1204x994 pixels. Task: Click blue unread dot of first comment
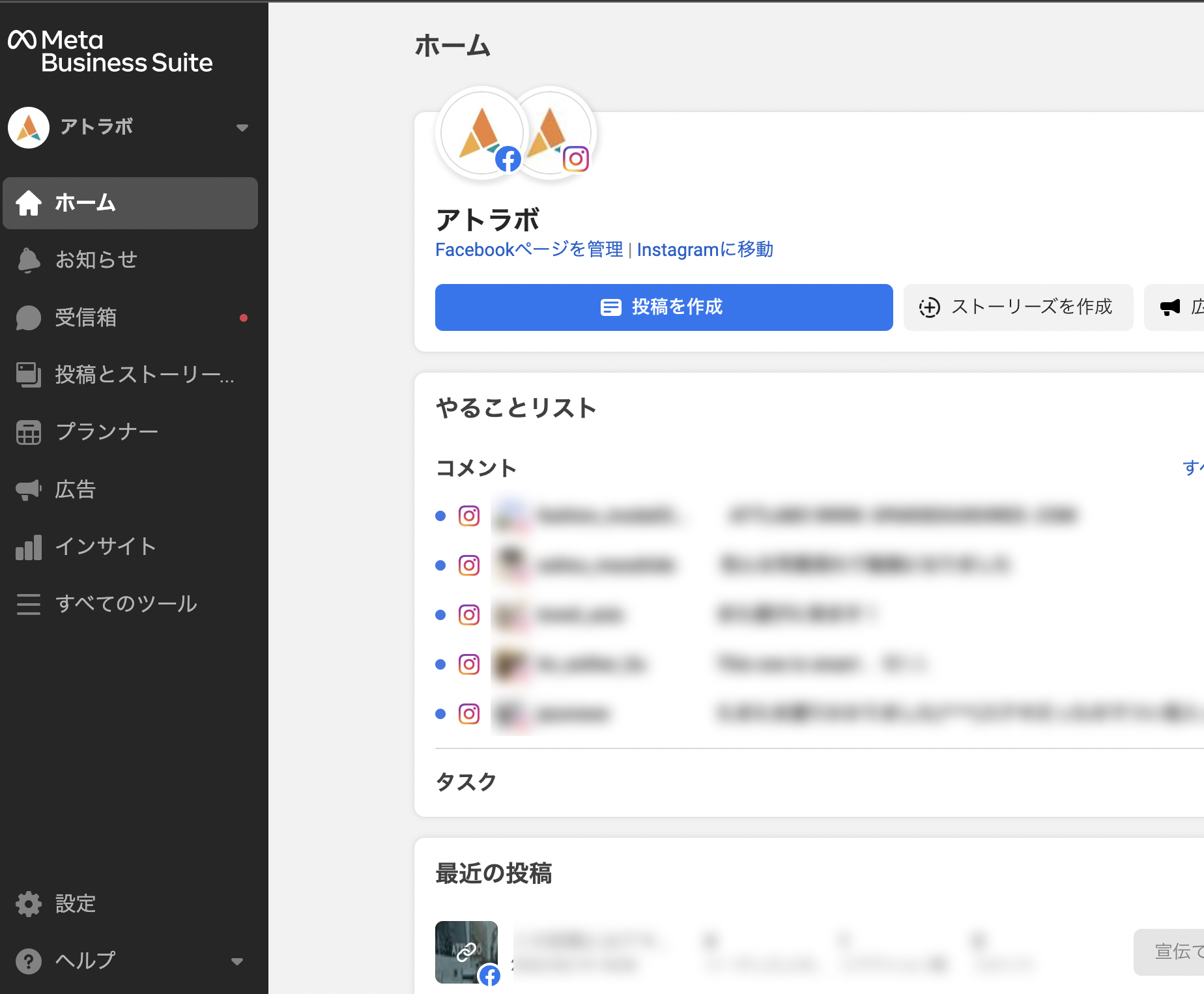440,516
